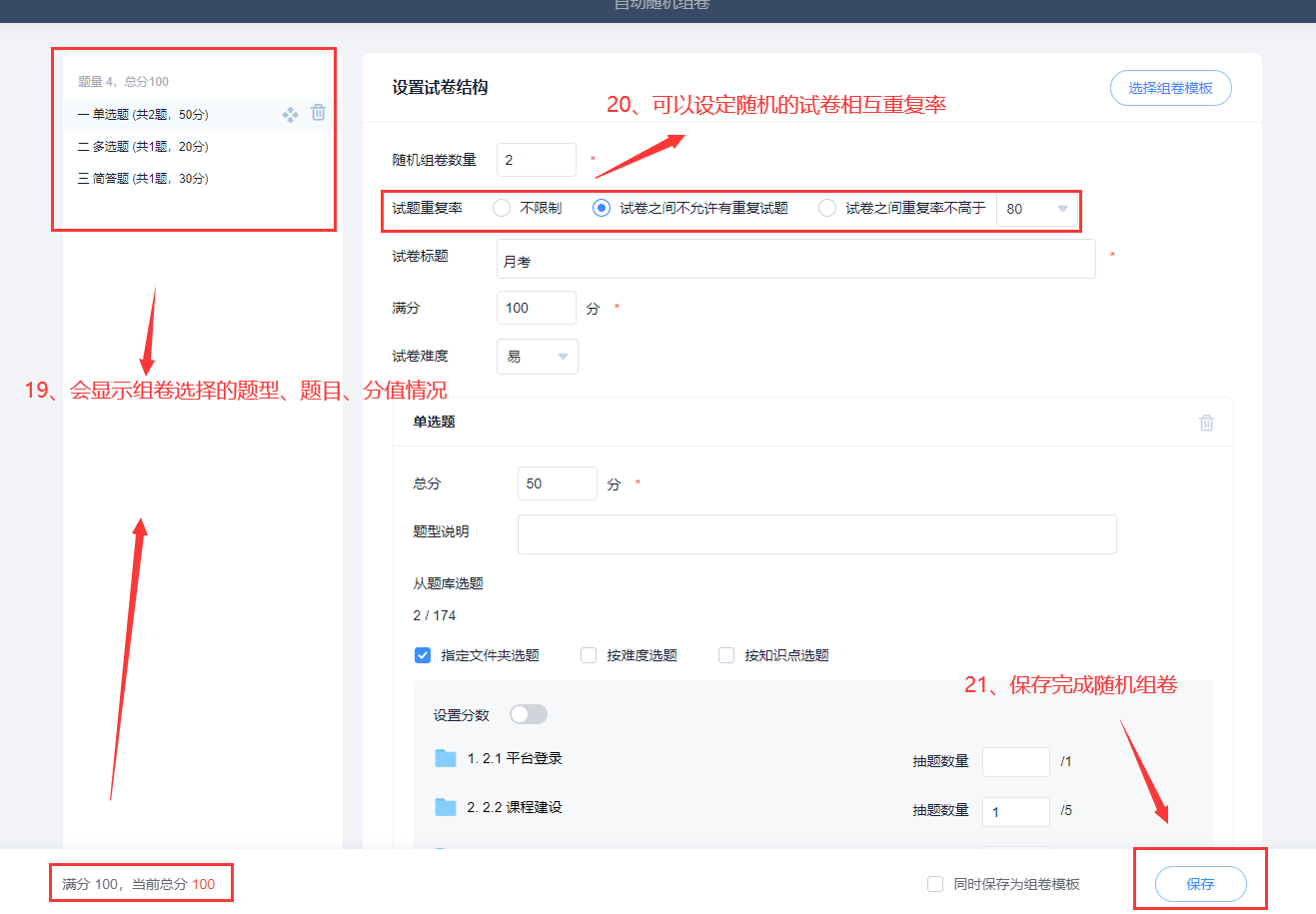Uncheck the 指定文件夹选题 checkbox
The image size is (1316, 914).
[423, 655]
